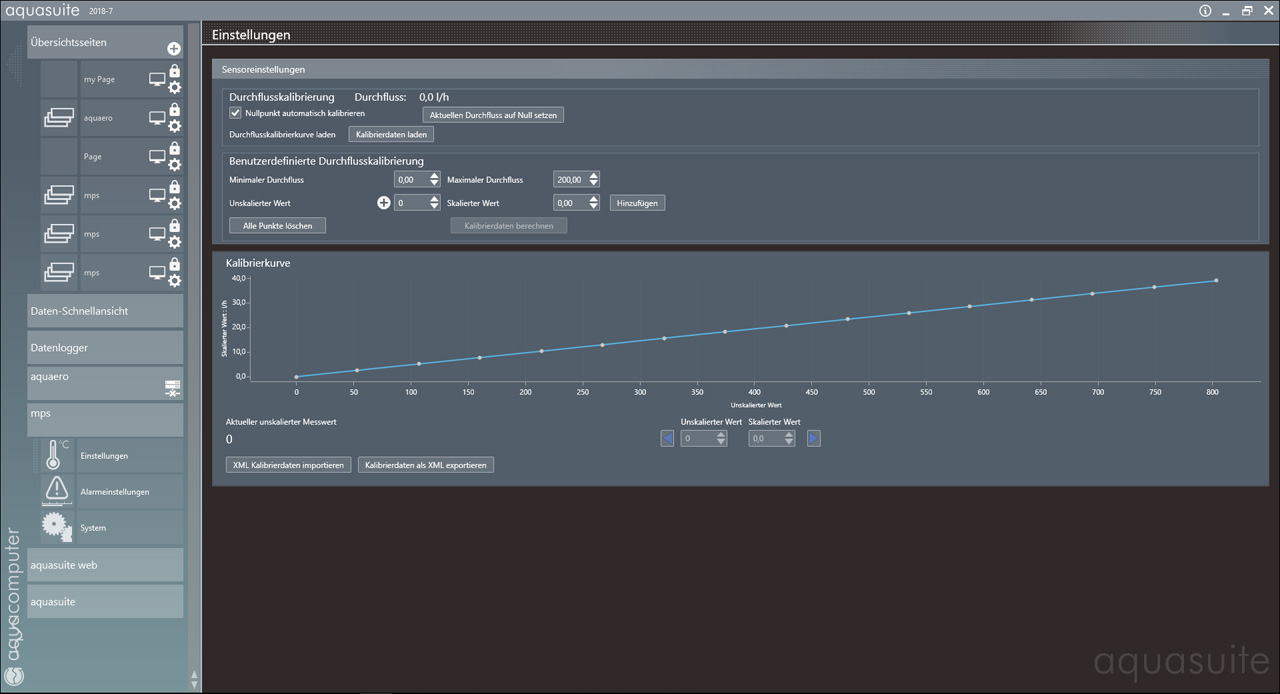Open gear settings in the Page row

click(174, 165)
